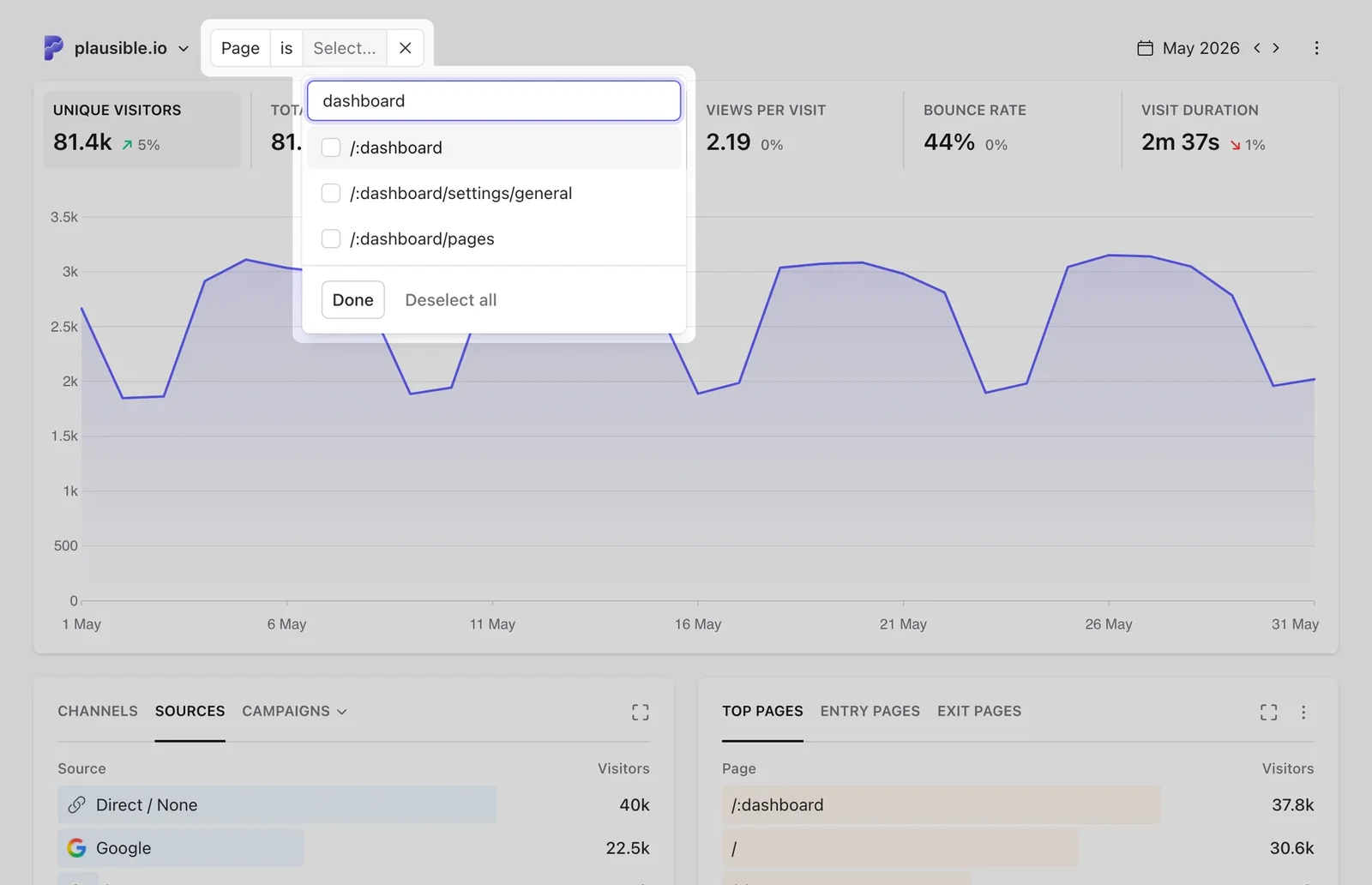Switch to the Channels tab
The image size is (1372, 885).
(98, 711)
